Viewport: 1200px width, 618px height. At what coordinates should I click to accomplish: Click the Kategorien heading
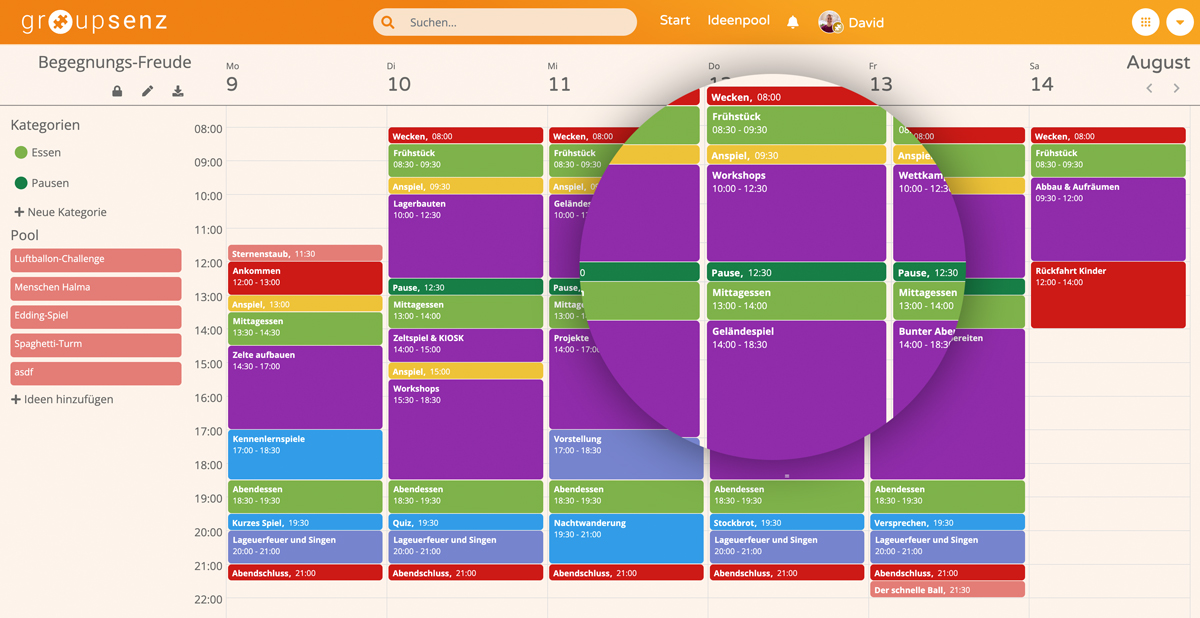(x=45, y=125)
